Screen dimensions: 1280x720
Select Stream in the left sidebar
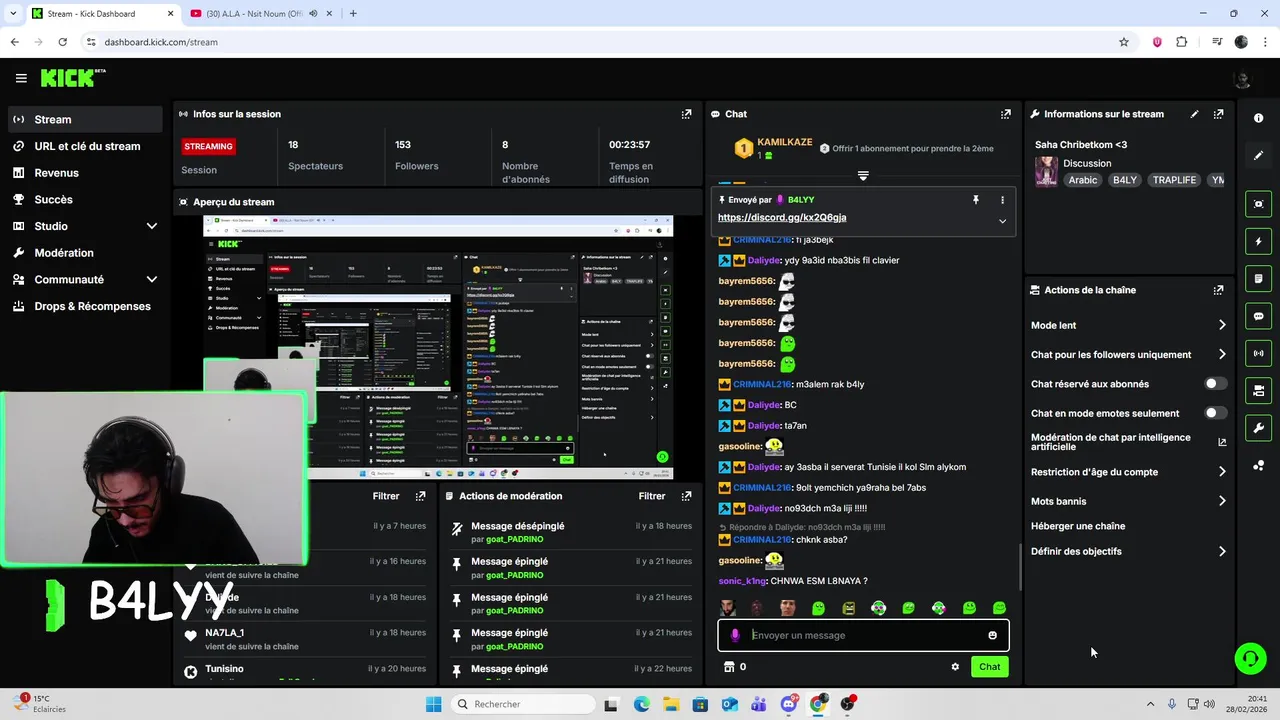click(x=85, y=119)
